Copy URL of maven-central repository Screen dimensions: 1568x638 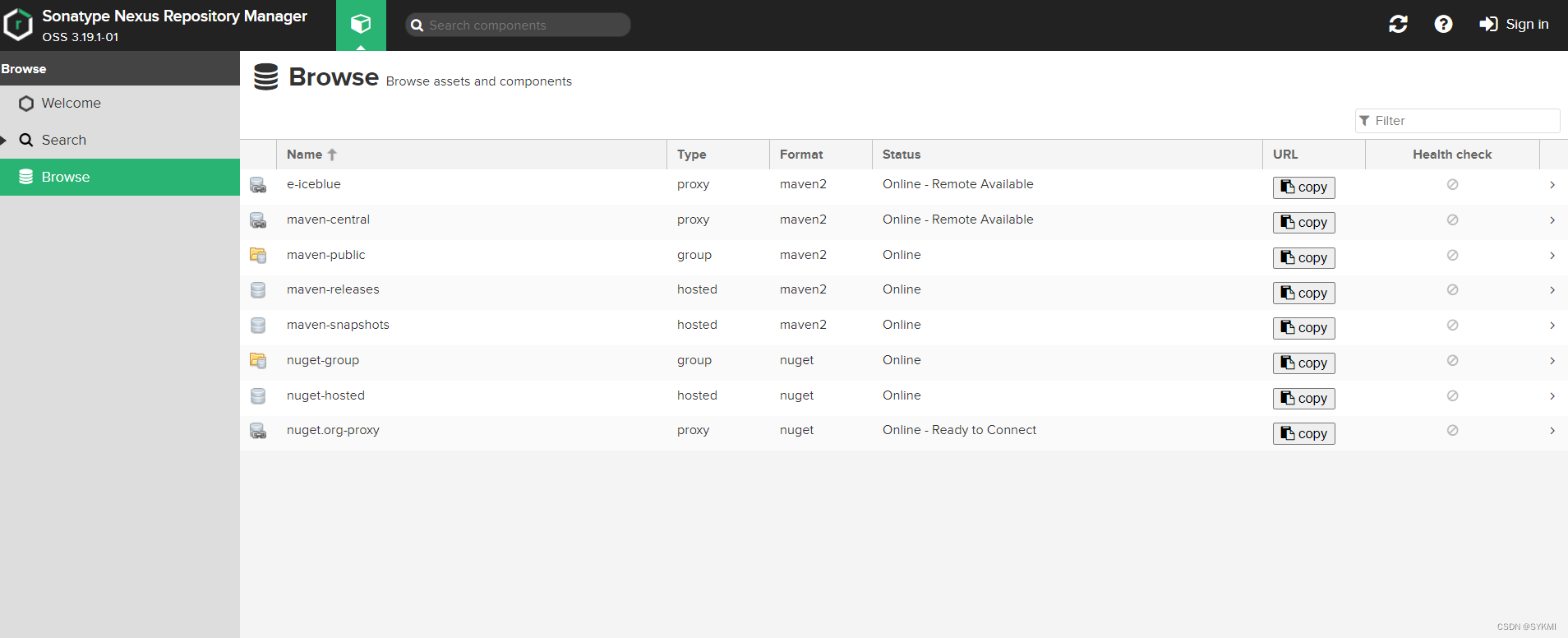pos(1303,223)
